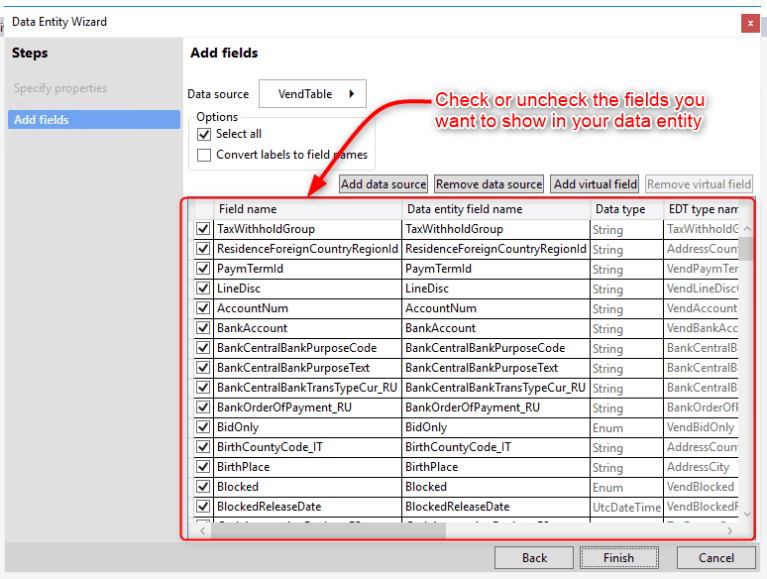Click the horizontal scrollbar left arrow
Image resolution: width=767 pixels, height=579 pixels.
[203, 531]
